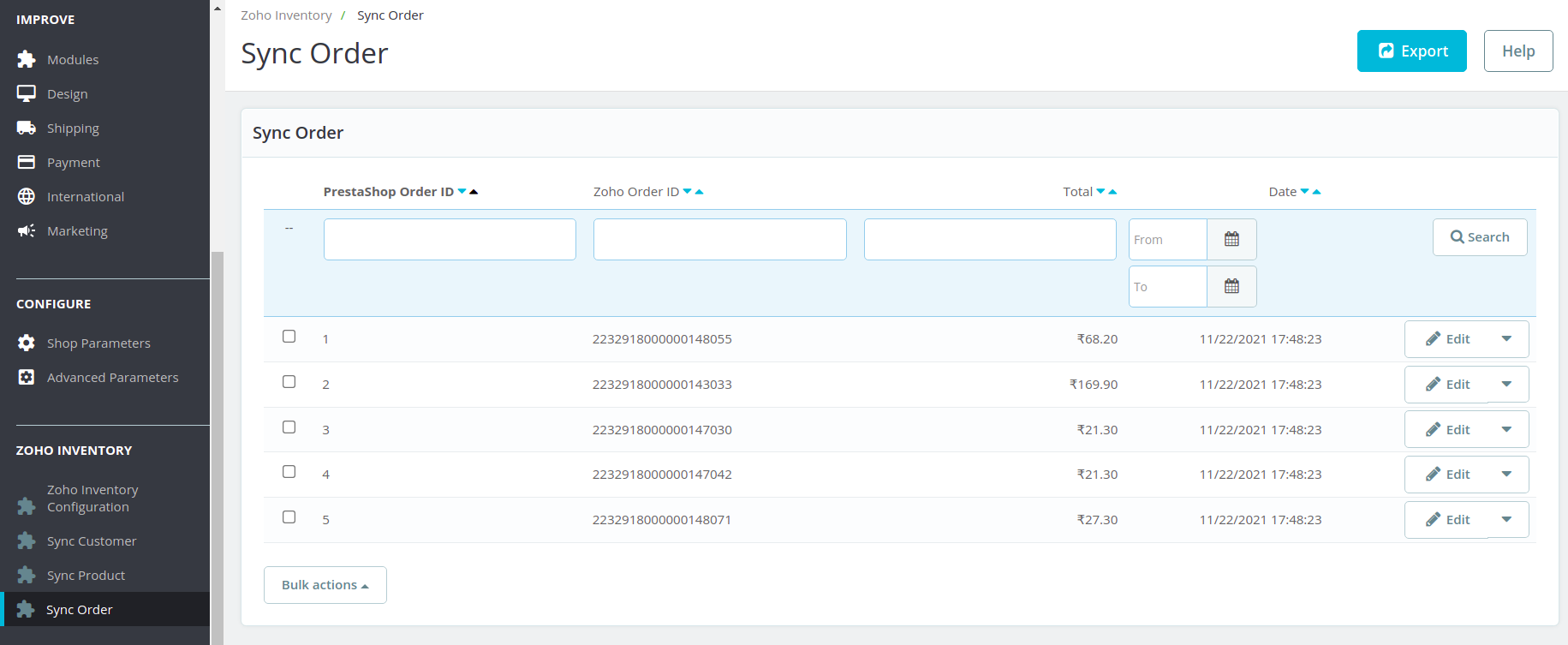Open Modules menu in sidebar
The width and height of the screenshot is (1568, 645).
click(x=73, y=60)
